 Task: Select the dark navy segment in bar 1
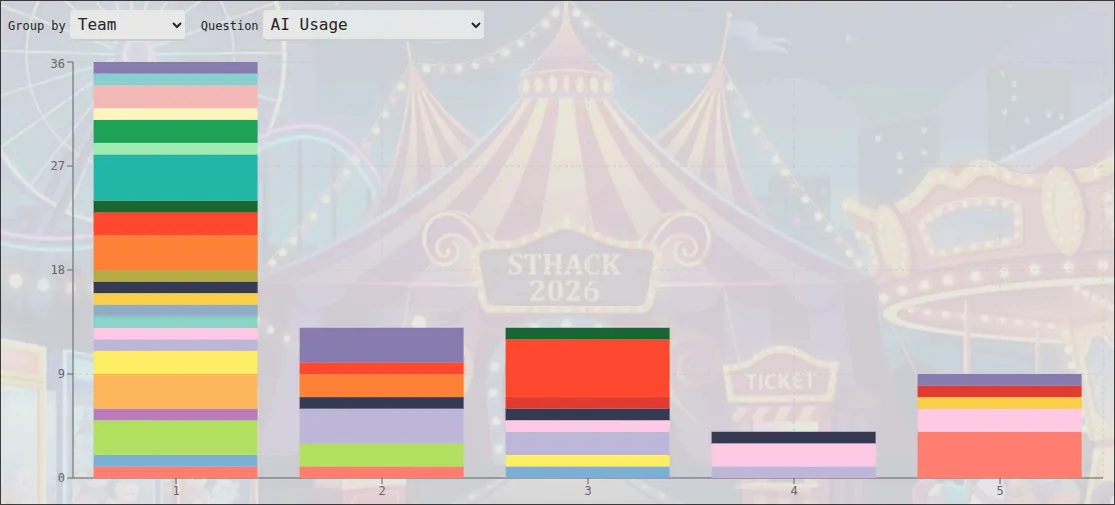tap(176, 287)
